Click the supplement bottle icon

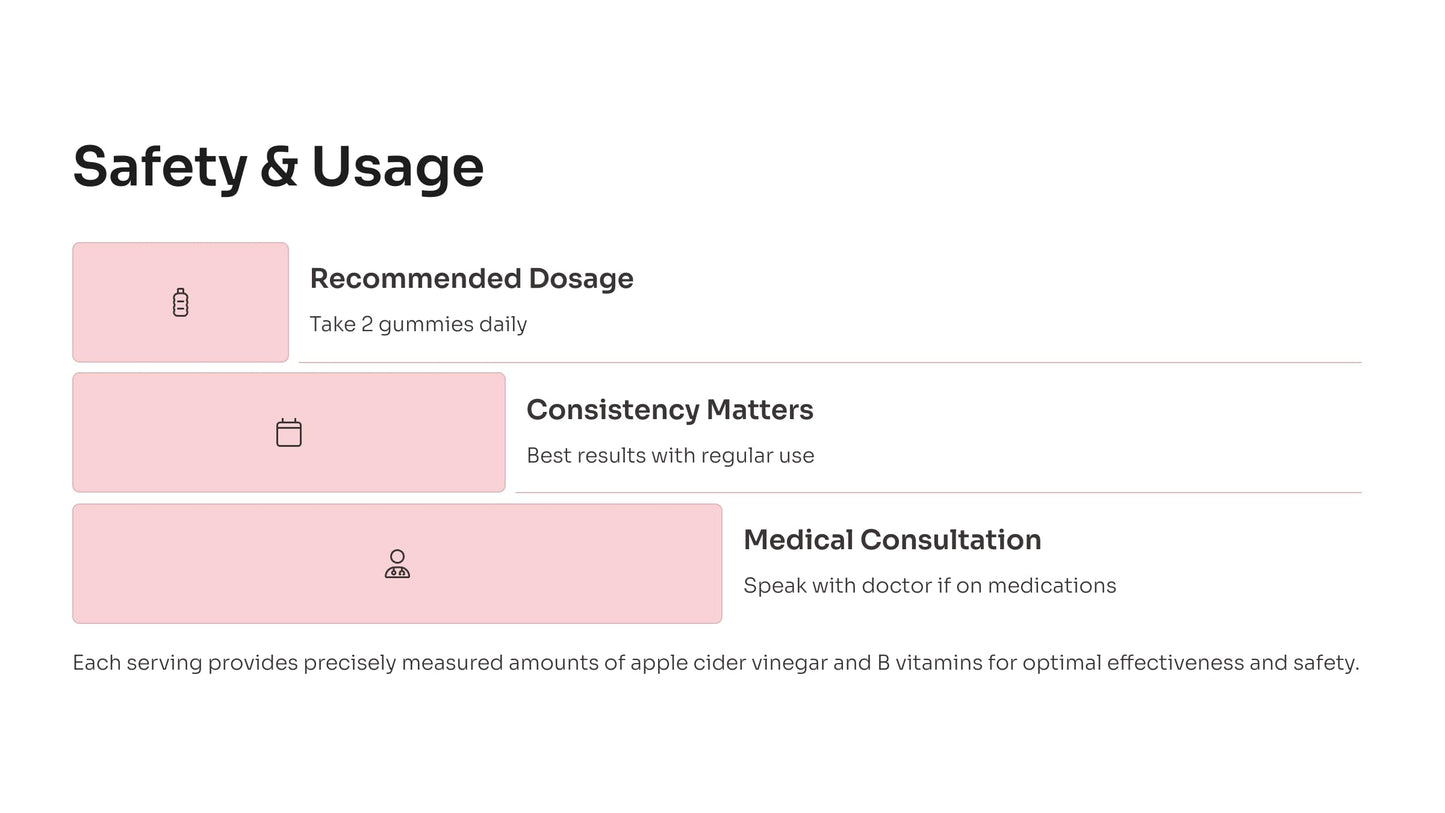(180, 302)
